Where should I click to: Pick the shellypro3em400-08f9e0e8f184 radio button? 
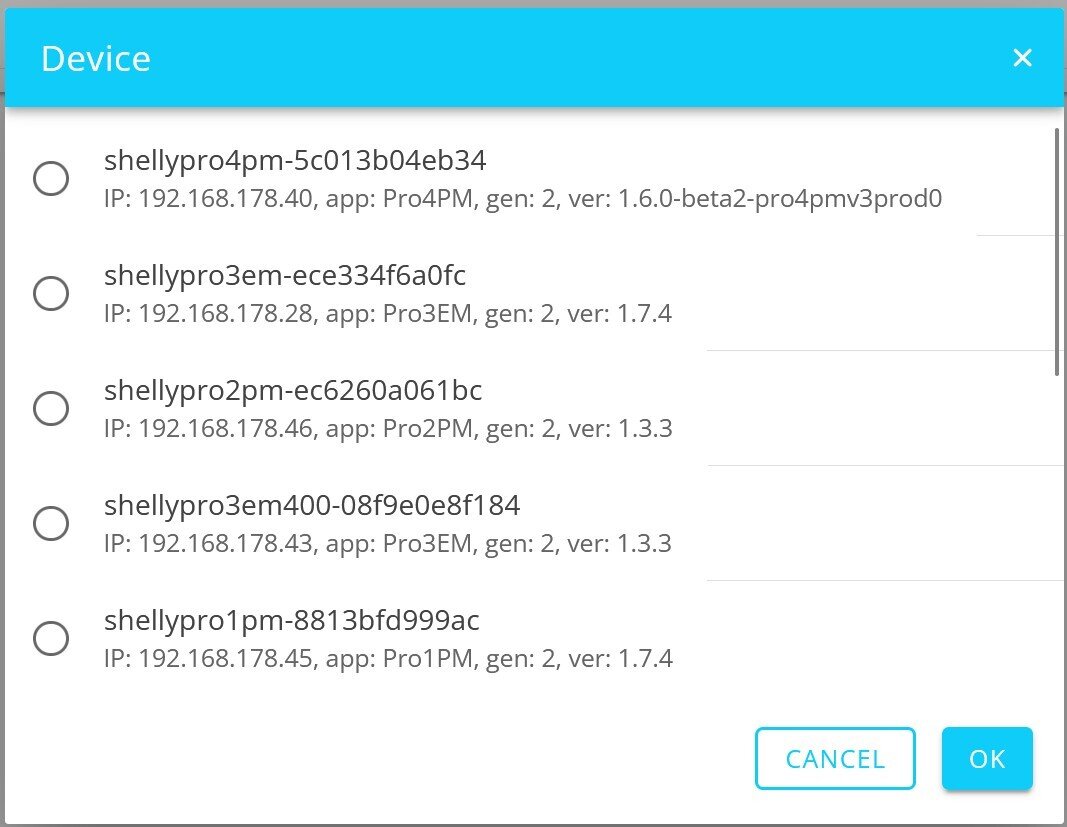(51, 523)
